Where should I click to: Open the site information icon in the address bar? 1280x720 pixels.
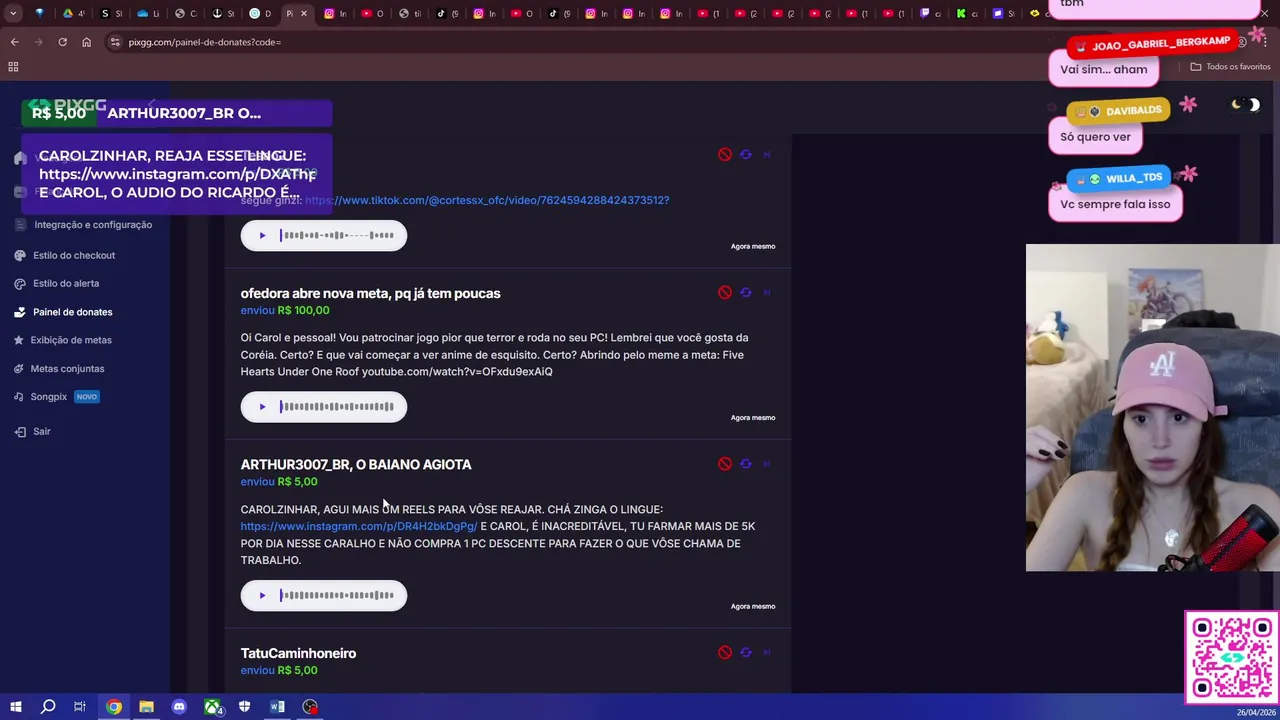[x=115, y=42]
